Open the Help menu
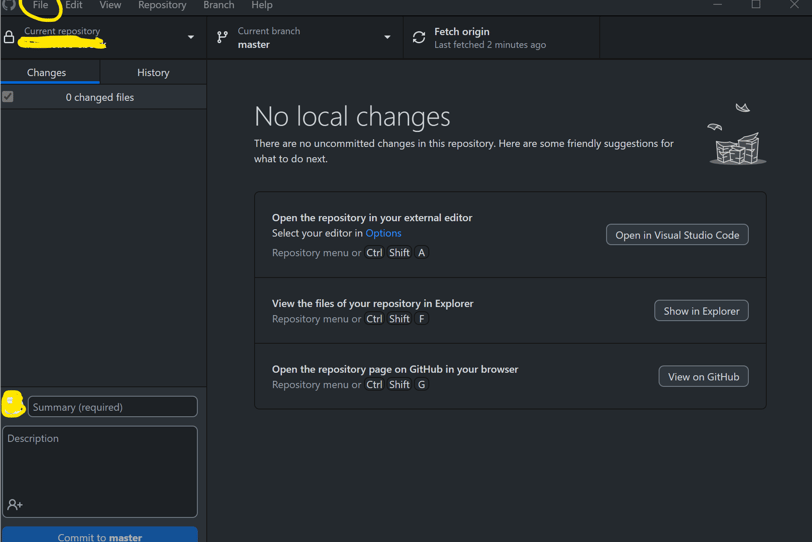Screen dimensions: 812x542 coord(262,5)
